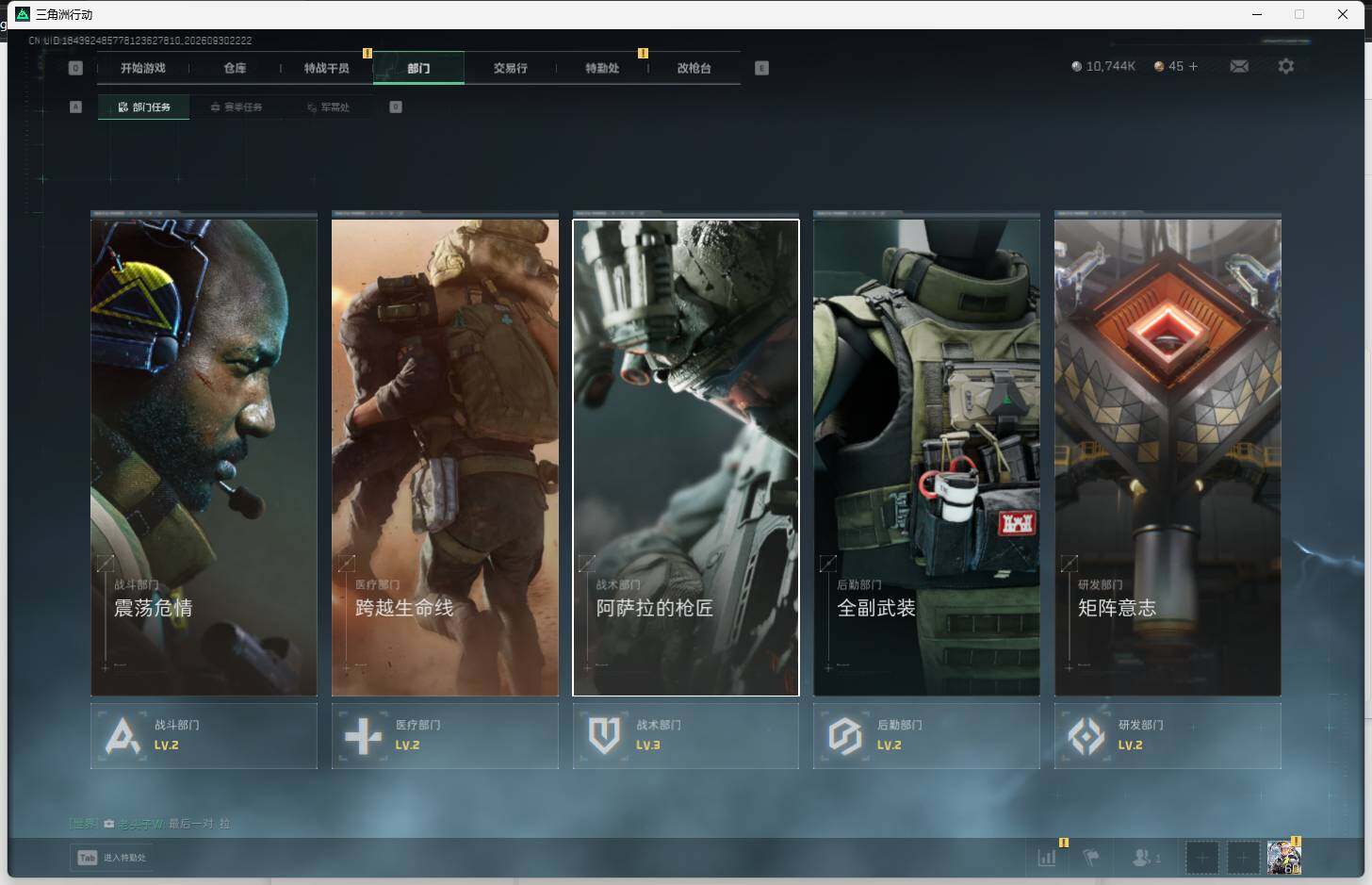1372x885 pixels.
Task: Switch to the 开始游戏 tab
Action: click(143, 68)
